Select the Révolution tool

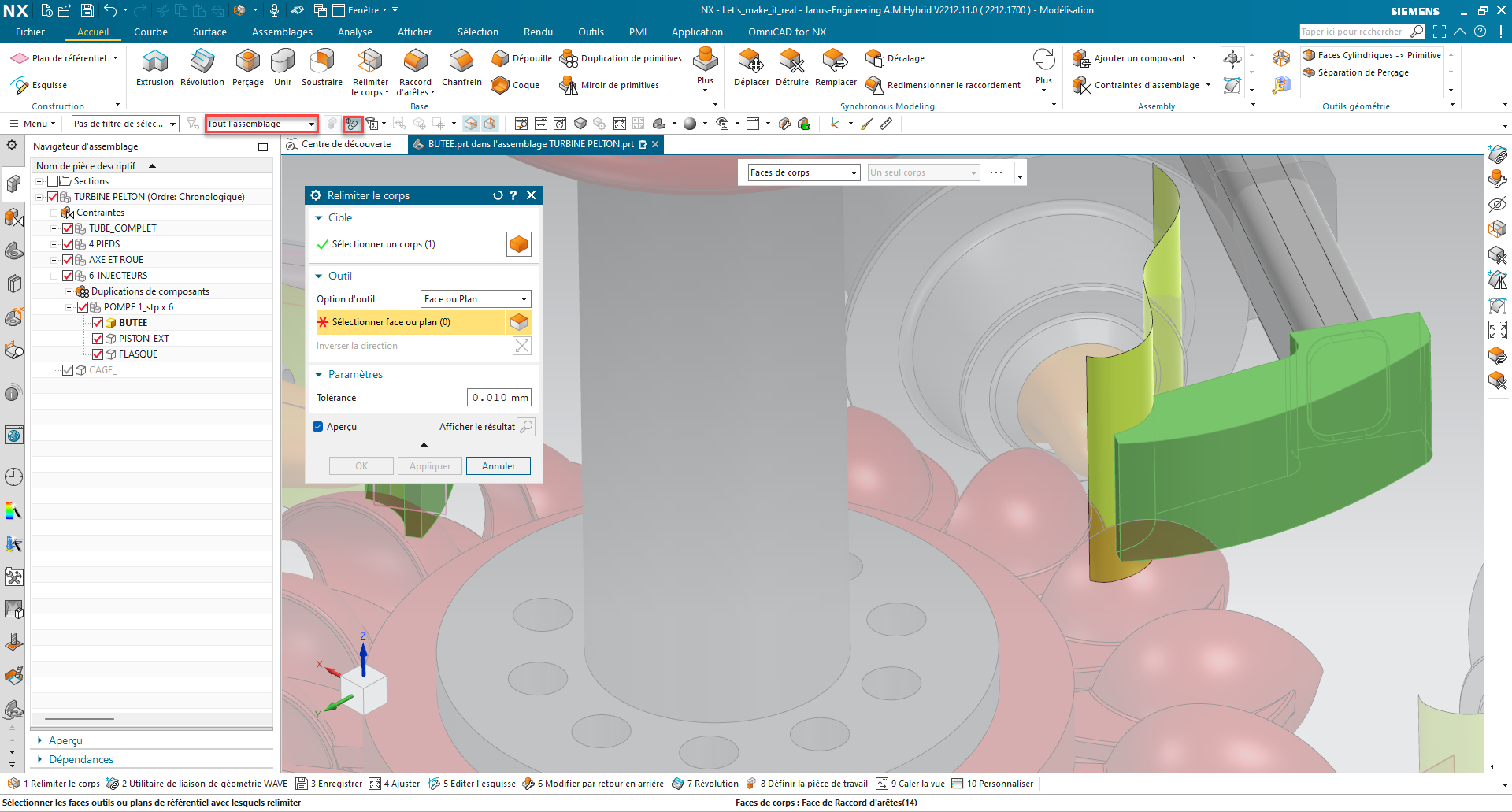point(202,68)
